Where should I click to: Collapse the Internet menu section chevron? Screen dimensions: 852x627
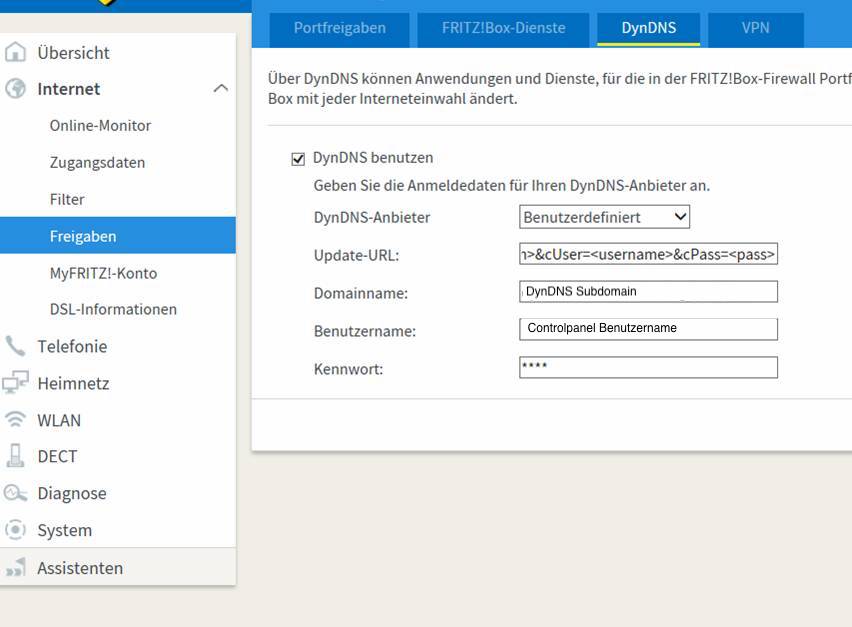[221, 88]
